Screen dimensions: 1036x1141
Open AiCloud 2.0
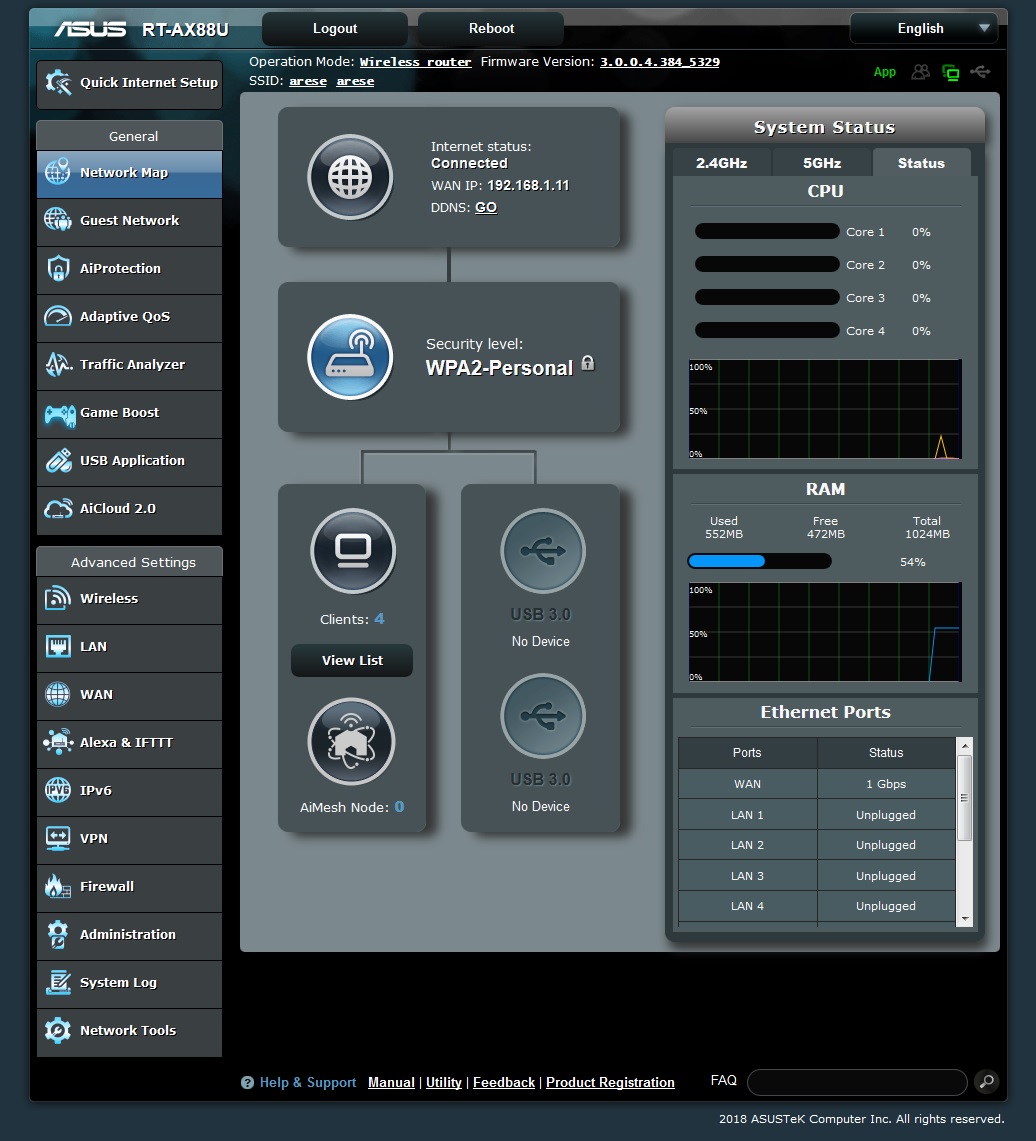(130, 509)
